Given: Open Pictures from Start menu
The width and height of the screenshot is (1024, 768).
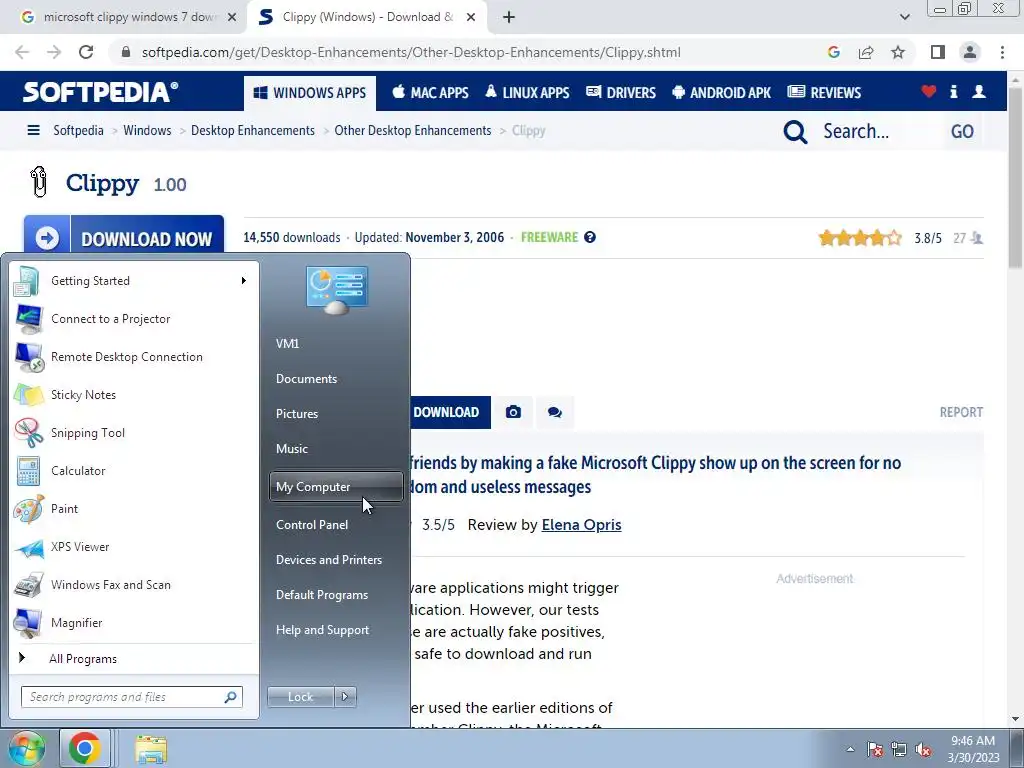Looking at the screenshot, I should 296,413.
